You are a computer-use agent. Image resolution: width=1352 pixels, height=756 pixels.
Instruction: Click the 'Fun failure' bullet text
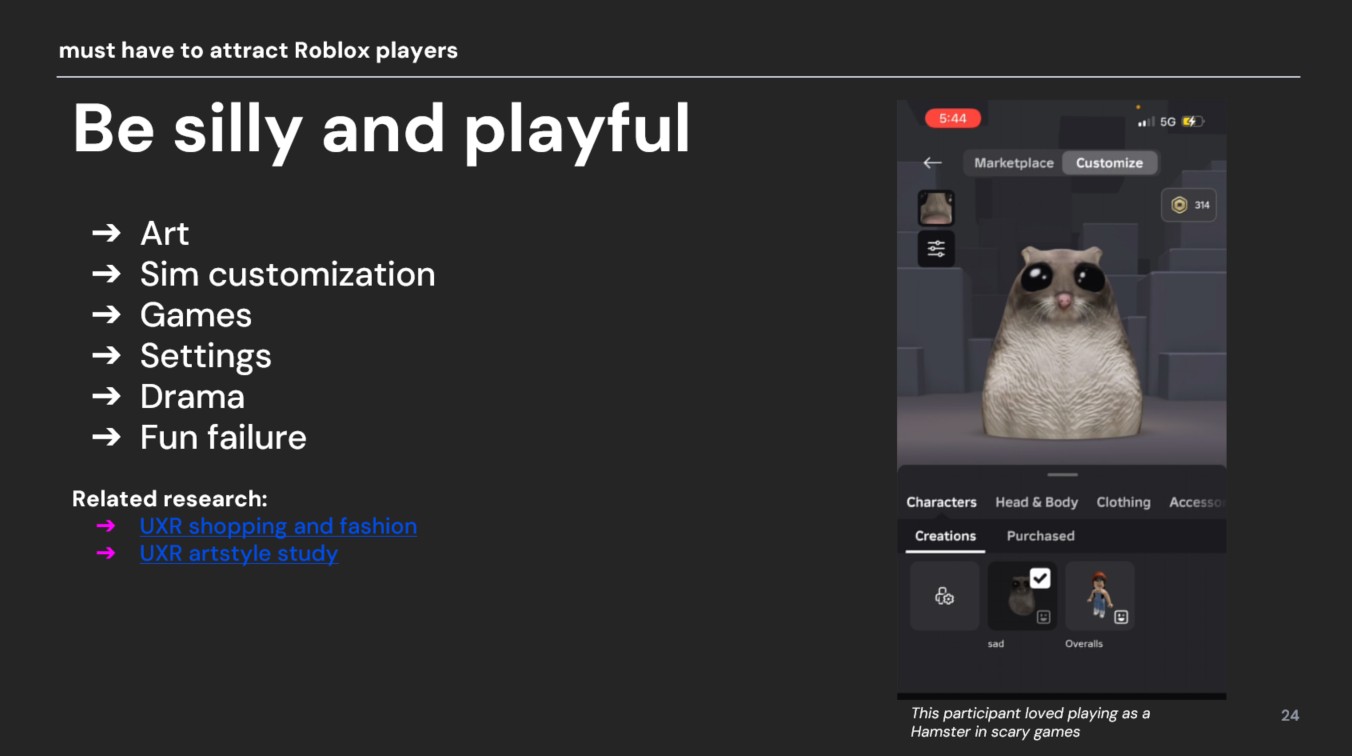click(x=223, y=437)
